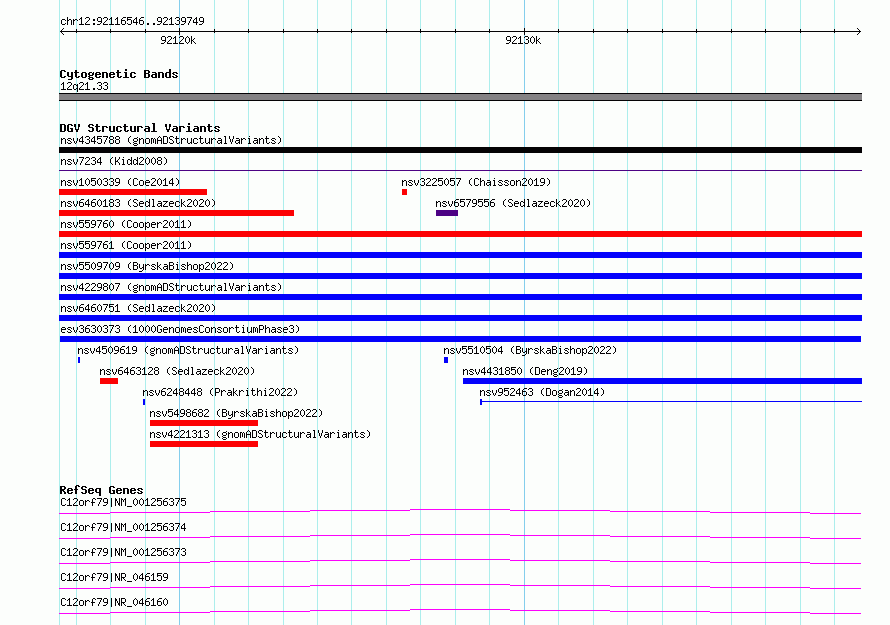The image size is (890, 625).
Task: Select the blue esv3630373 variant bar
Action: (x=460, y=339)
